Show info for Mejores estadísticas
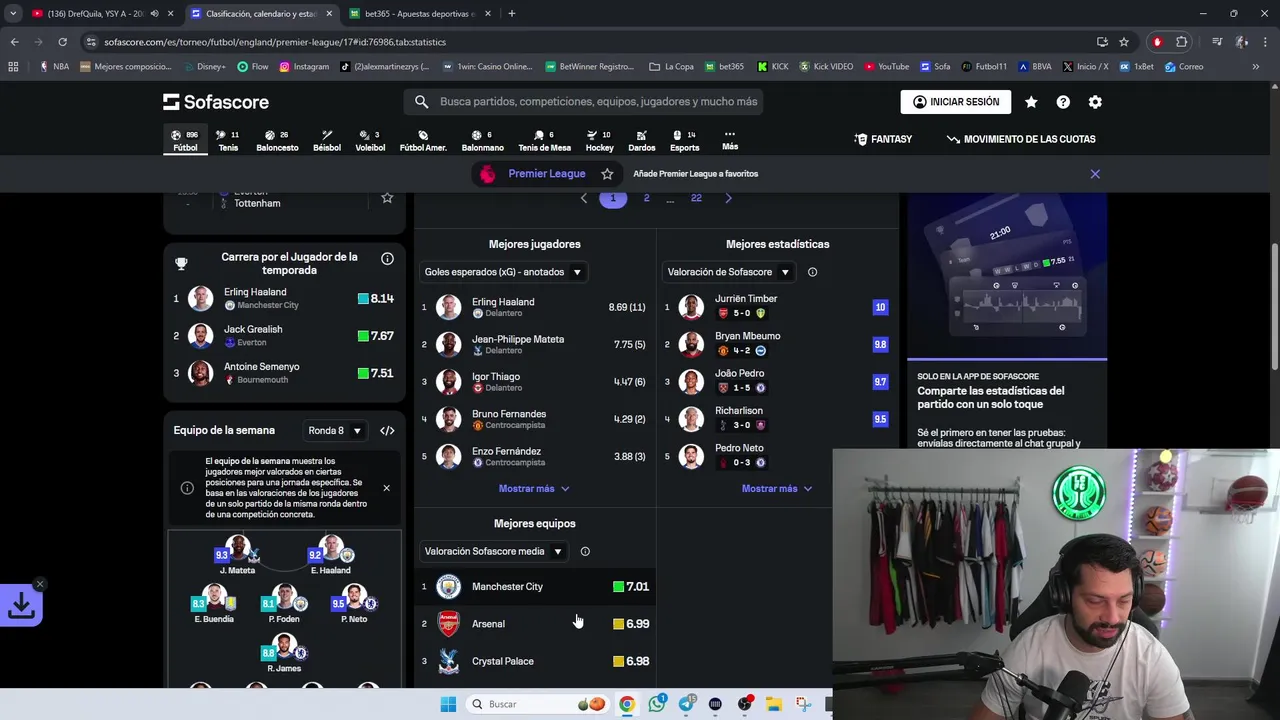Image resolution: width=1280 pixels, height=720 pixels. [x=812, y=272]
